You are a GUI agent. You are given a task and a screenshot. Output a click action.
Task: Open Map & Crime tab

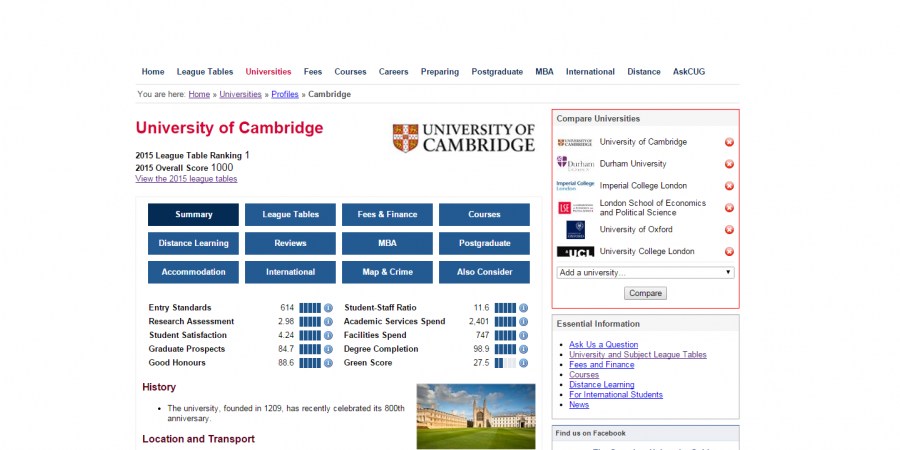[387, 272]
